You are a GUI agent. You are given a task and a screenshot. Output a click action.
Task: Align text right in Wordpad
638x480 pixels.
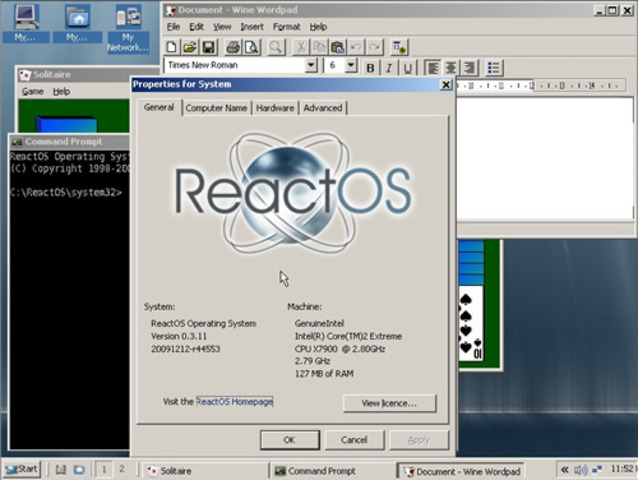469,68
